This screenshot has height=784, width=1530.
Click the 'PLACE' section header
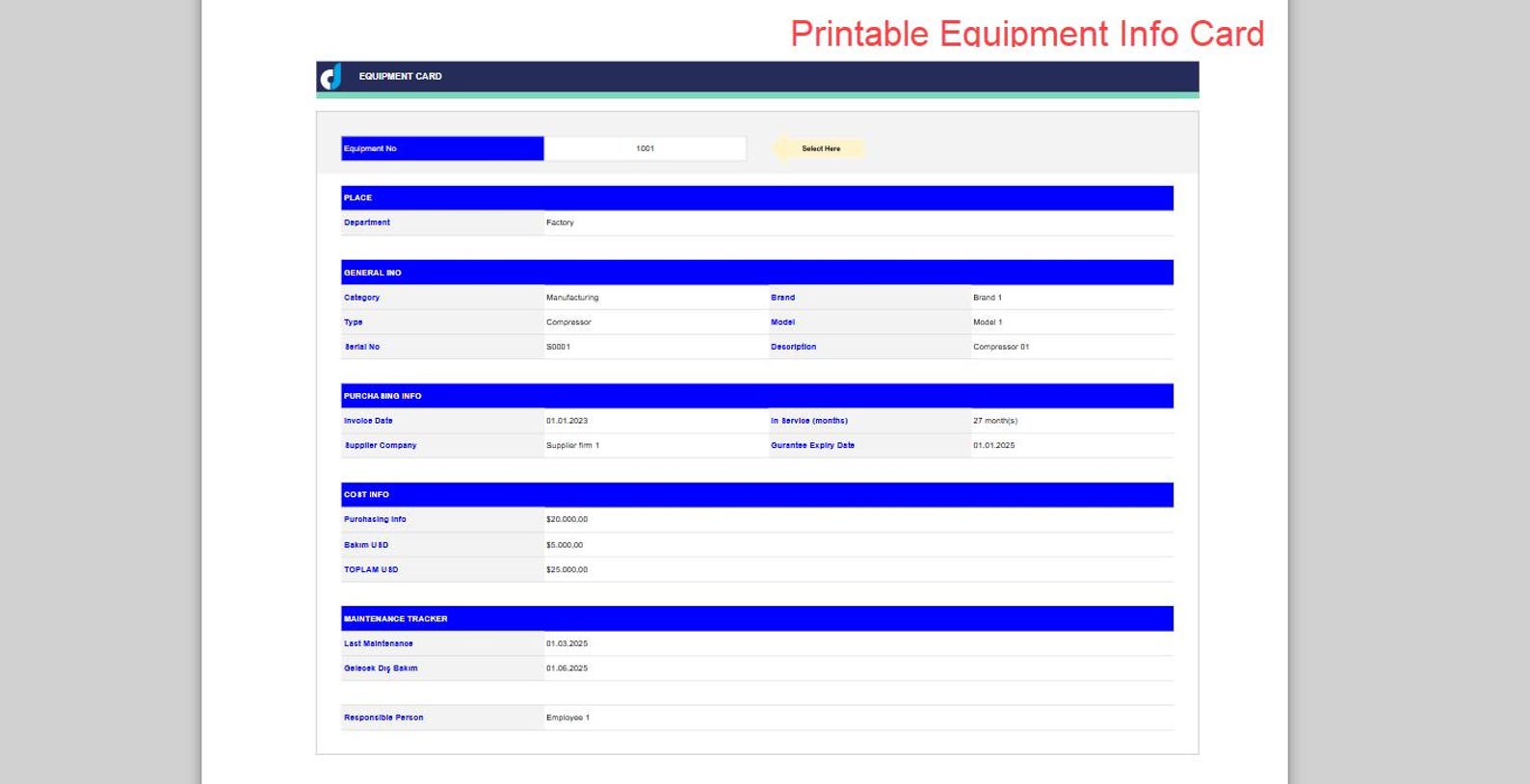pyautogui.click(x=757, y=197)
